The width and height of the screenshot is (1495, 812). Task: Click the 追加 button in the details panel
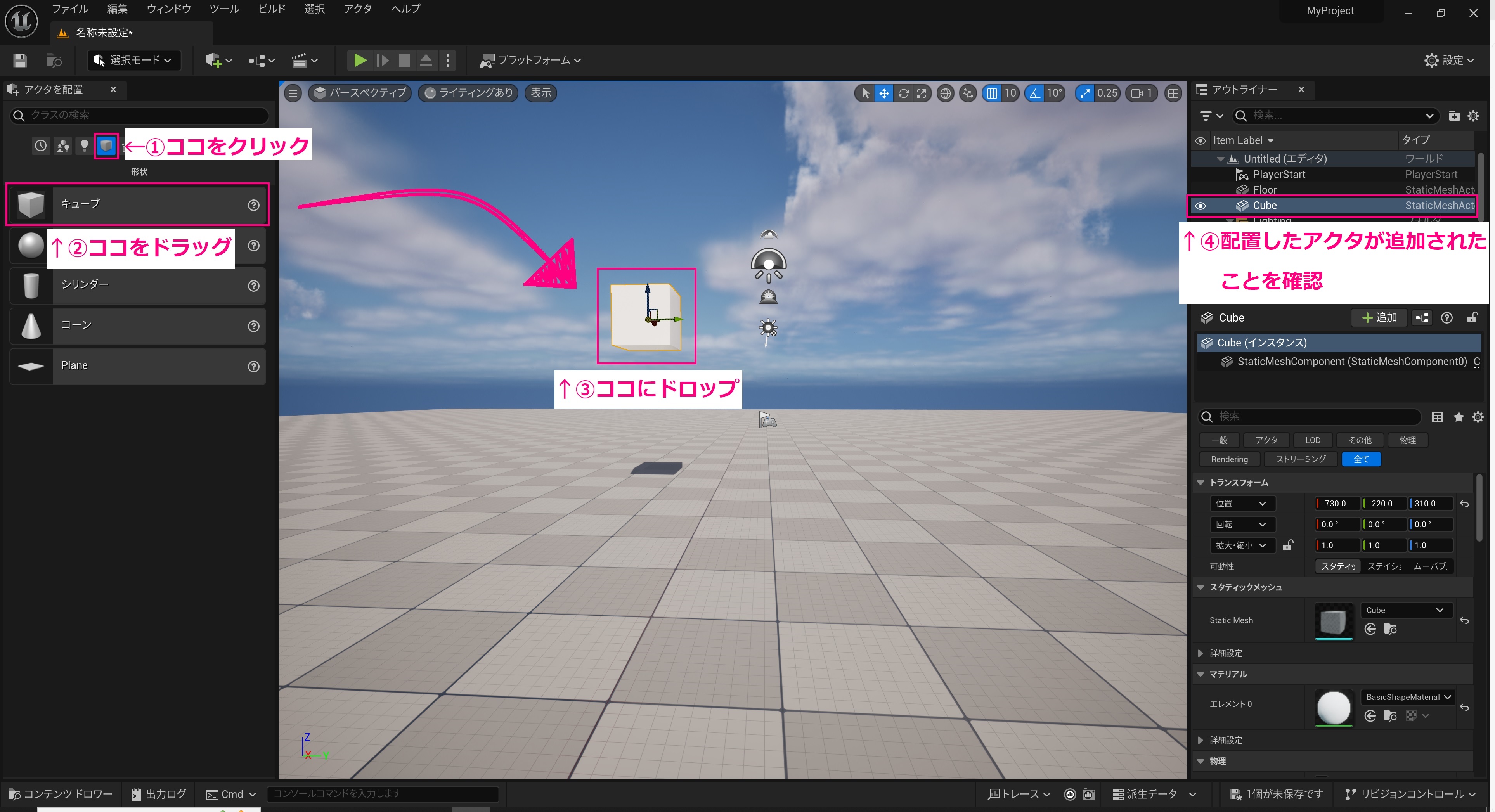(1379, 317)
